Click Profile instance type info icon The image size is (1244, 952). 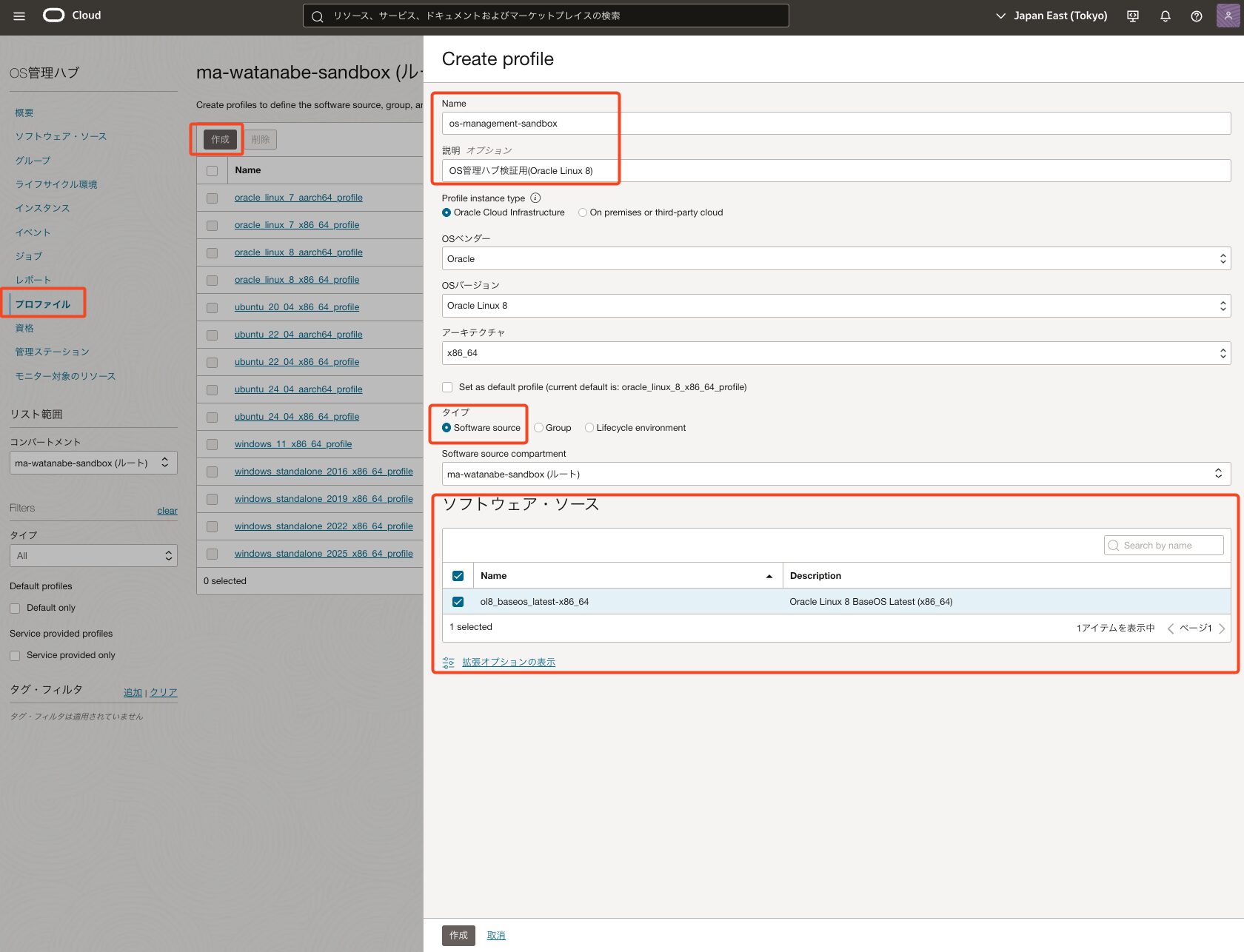tap(535, 198)
